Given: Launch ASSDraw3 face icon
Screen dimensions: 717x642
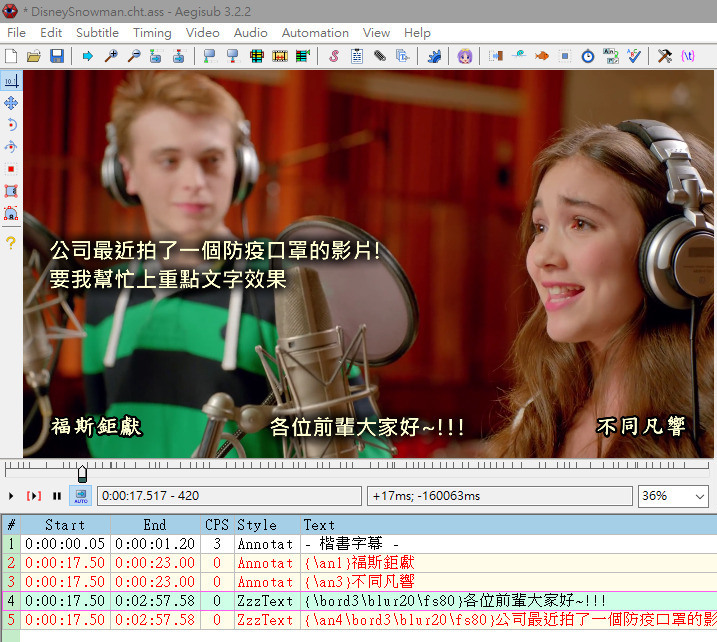Looking at the screenshot, I should coord(465,56).
